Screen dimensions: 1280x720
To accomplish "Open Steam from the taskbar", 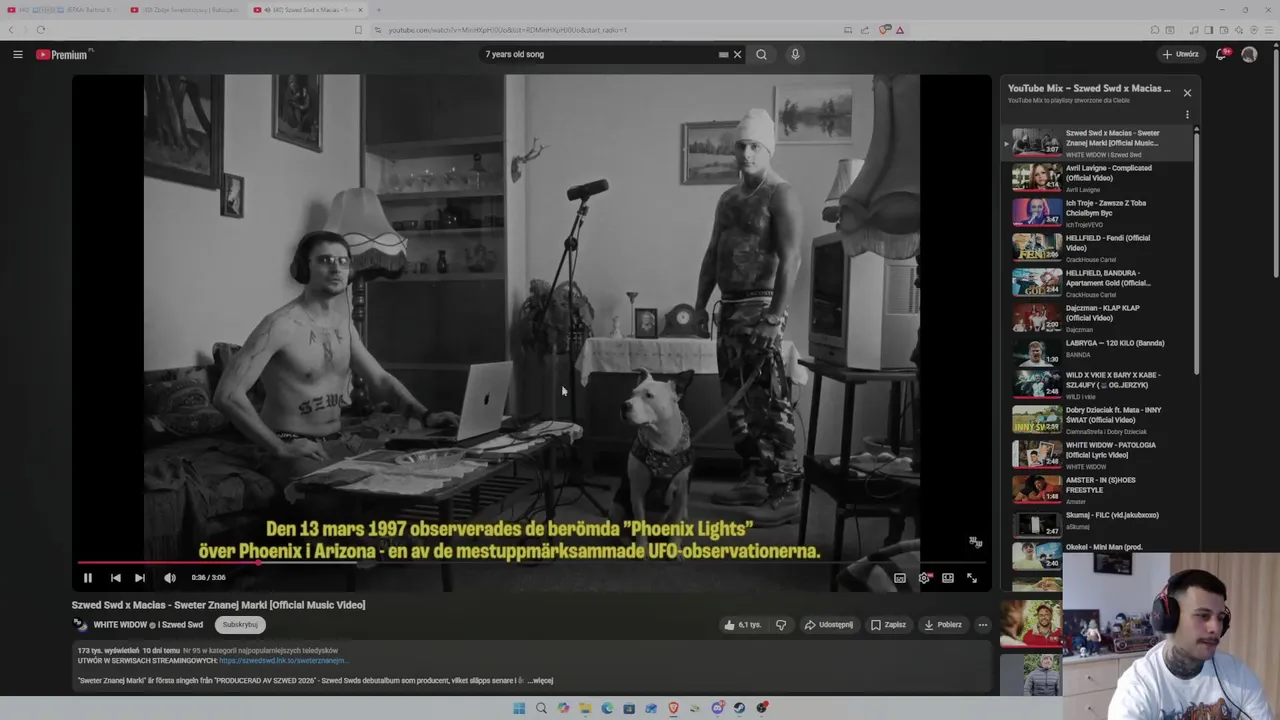I will pyautogui.click(x=739, y=708).
